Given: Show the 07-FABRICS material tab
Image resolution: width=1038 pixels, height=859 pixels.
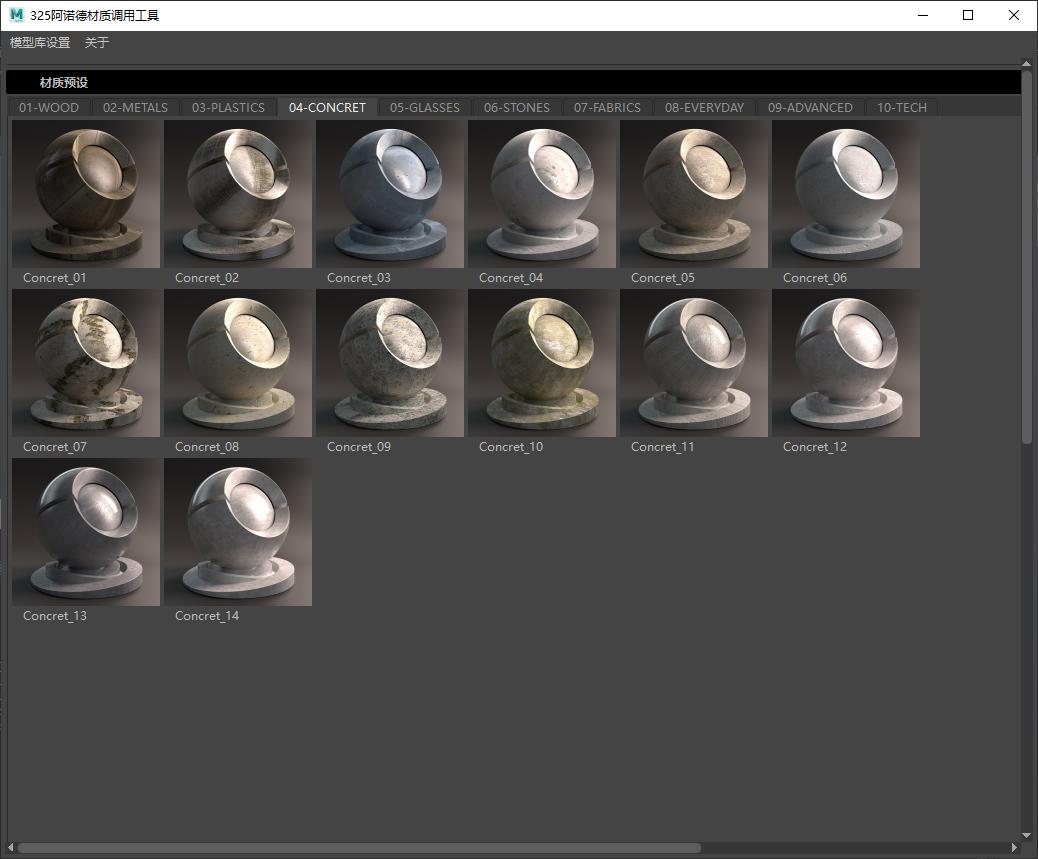Looking at the screenshot, I should tap(607, 108).
